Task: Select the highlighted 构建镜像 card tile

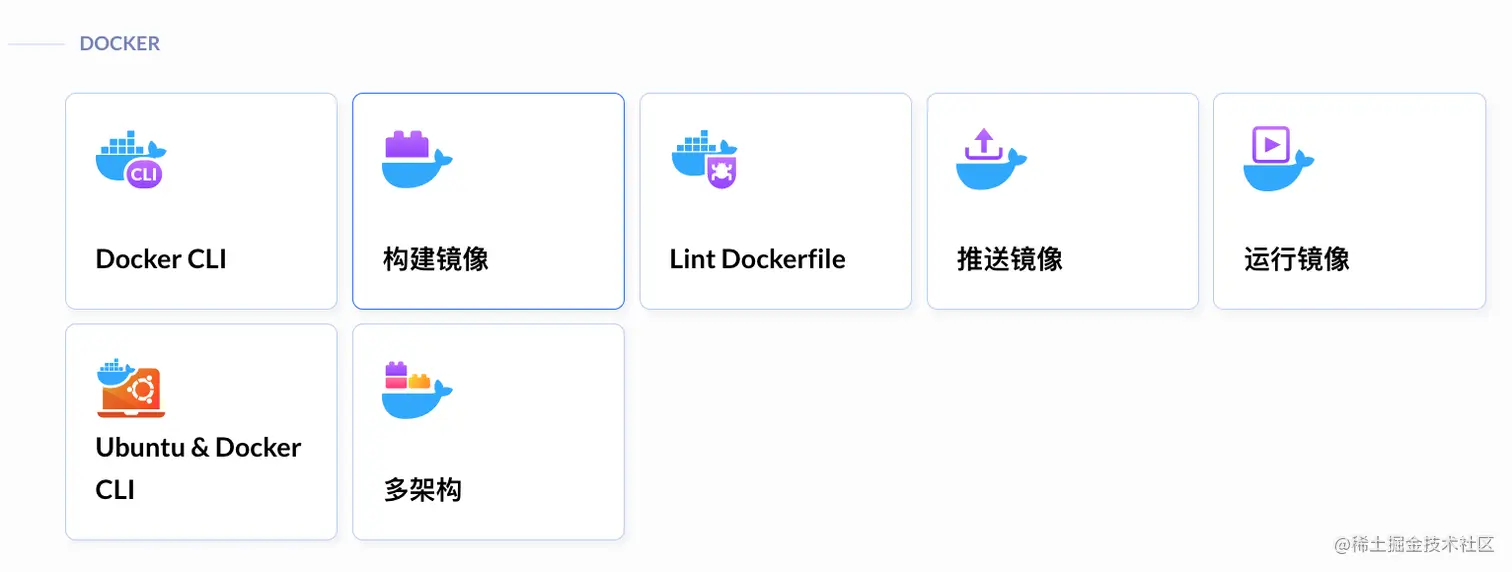Action: coord(488,201)
